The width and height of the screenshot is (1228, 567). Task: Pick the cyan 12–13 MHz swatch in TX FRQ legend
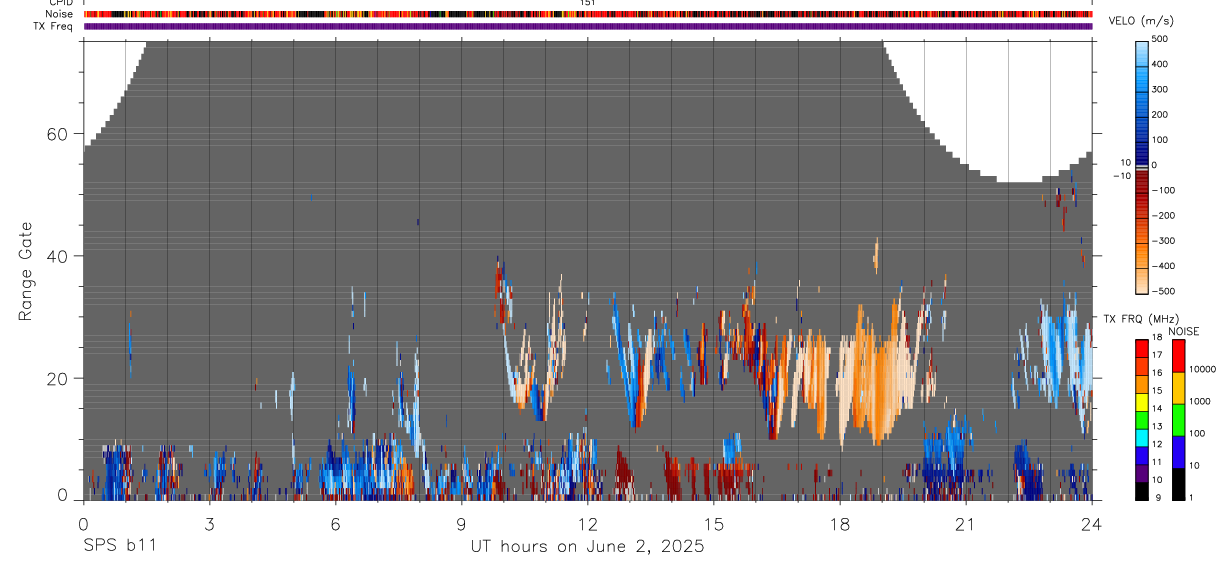[x=1141, y=438]
